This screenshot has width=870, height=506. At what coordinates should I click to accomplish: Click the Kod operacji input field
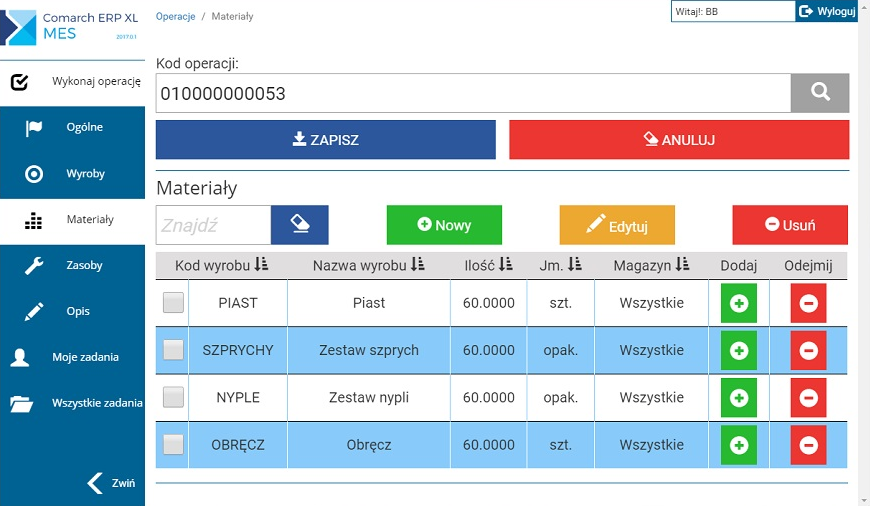pyautogui.click(x=473, y=93)
